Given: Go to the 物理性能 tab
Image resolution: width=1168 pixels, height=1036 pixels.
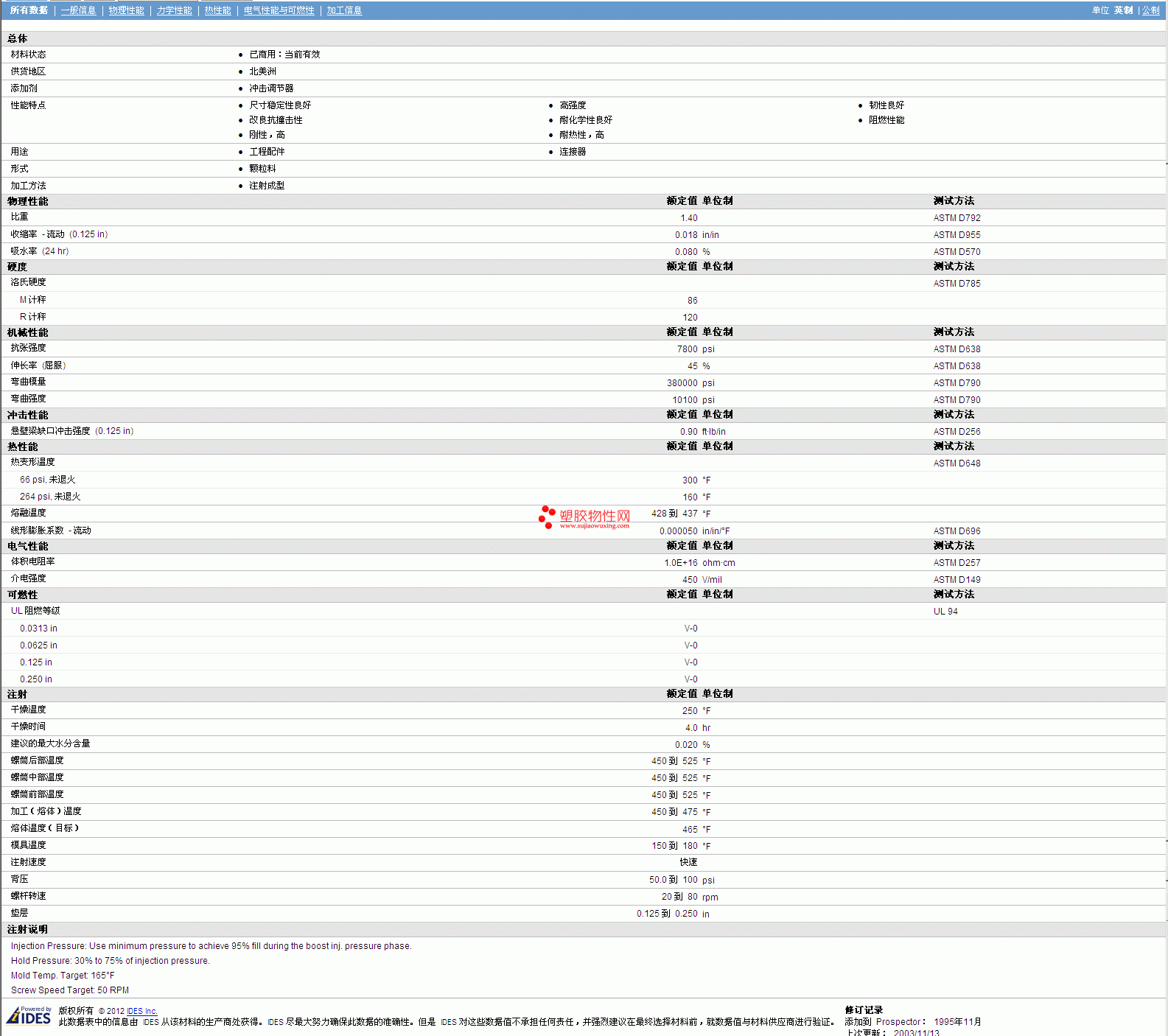Looking at the screenshot, I should click(126, 10).
